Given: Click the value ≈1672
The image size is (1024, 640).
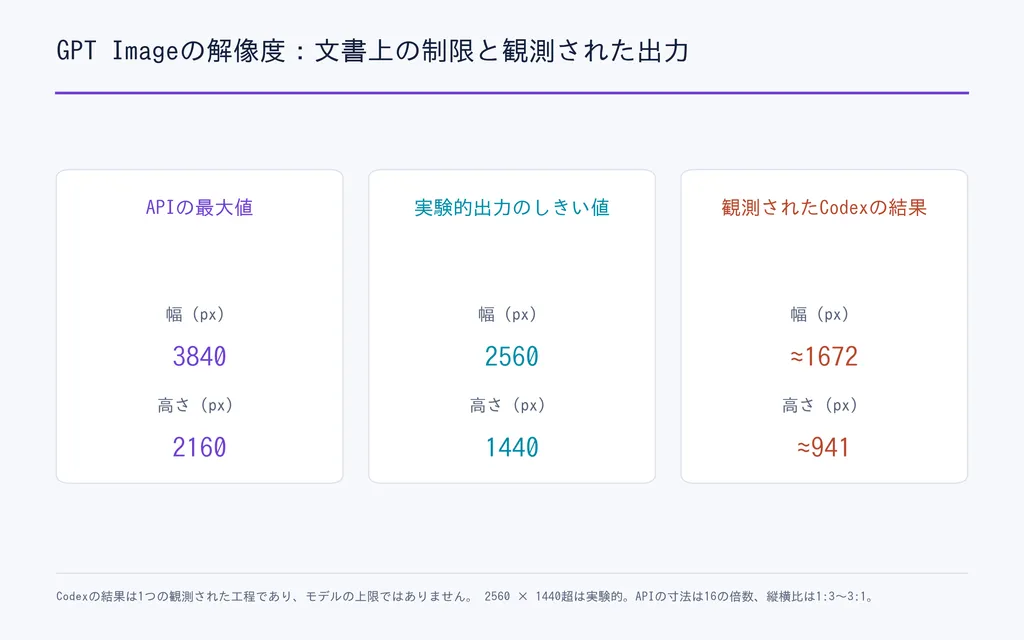Looking at the screenshot, I should click(x=824, y=357).
